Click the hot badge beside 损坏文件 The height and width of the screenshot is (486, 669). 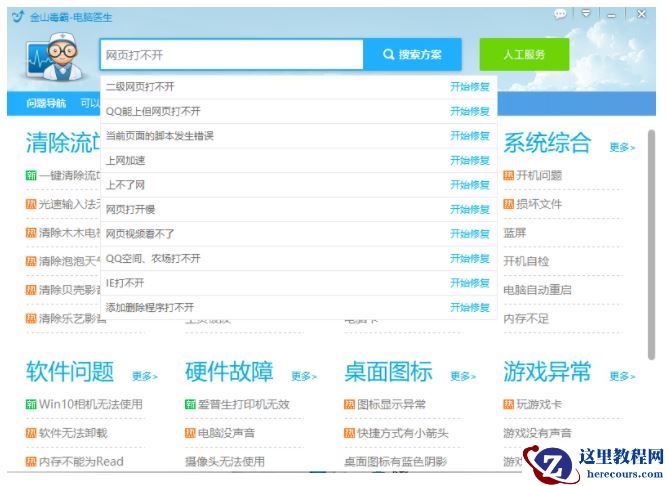pos(509,204)
